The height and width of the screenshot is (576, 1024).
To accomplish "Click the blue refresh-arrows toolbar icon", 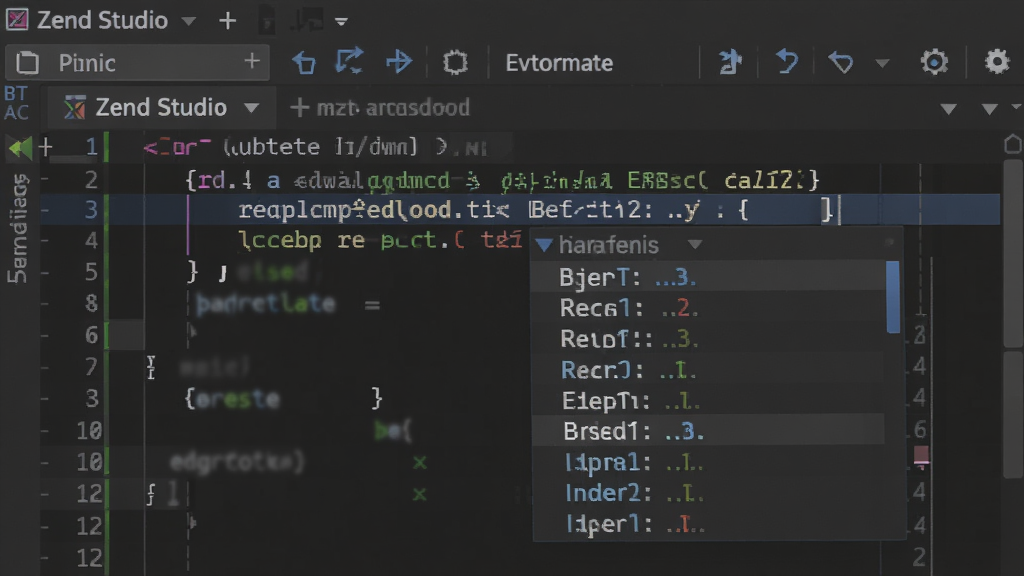I will tap(349, 61).
